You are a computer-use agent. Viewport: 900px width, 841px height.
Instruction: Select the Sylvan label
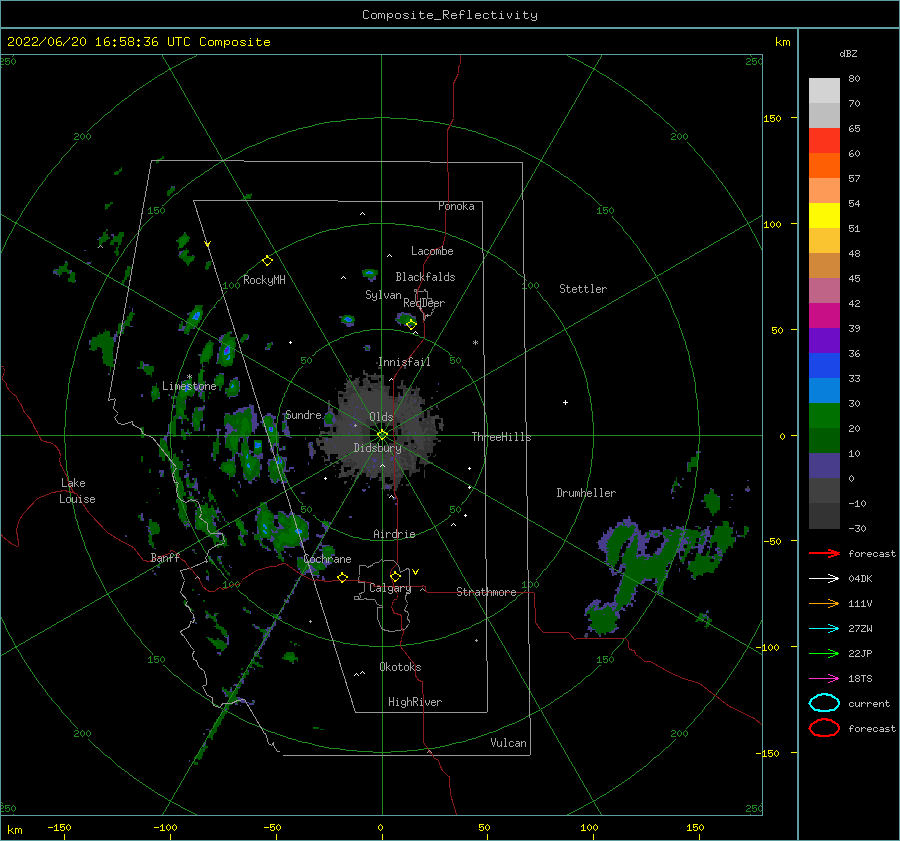(x=383, y=295)
